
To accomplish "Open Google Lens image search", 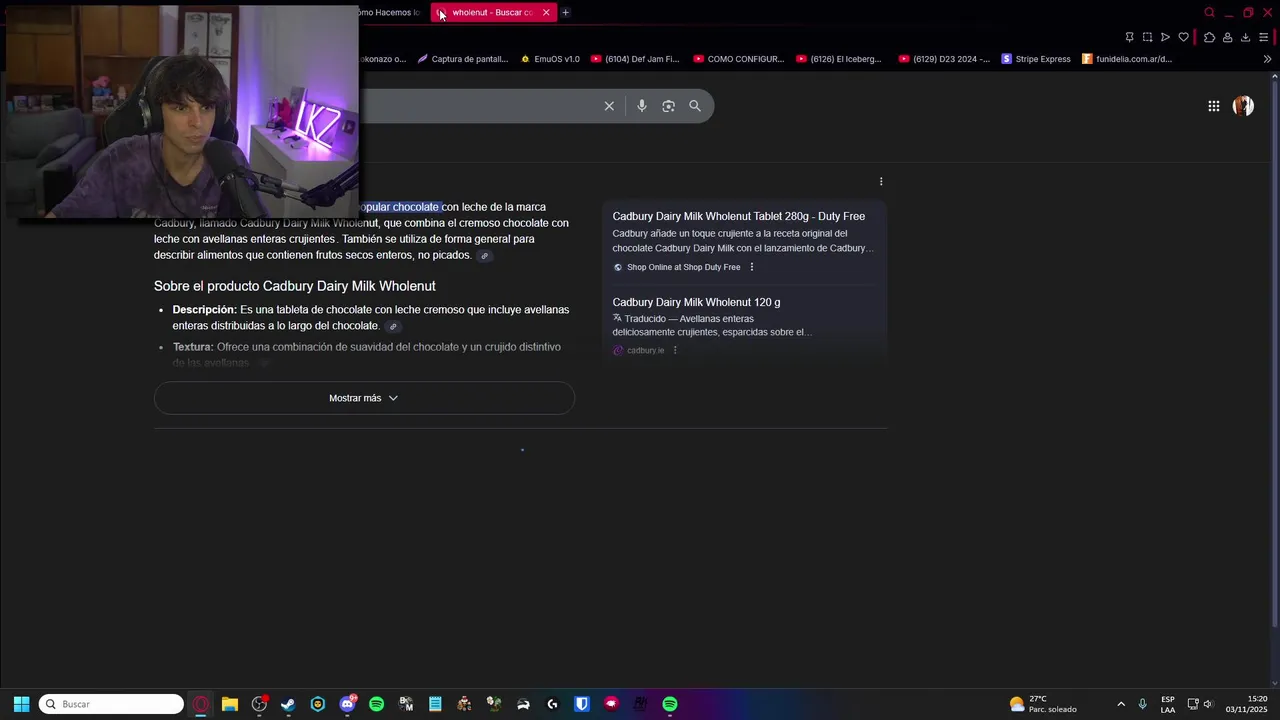I will [669, 106].
